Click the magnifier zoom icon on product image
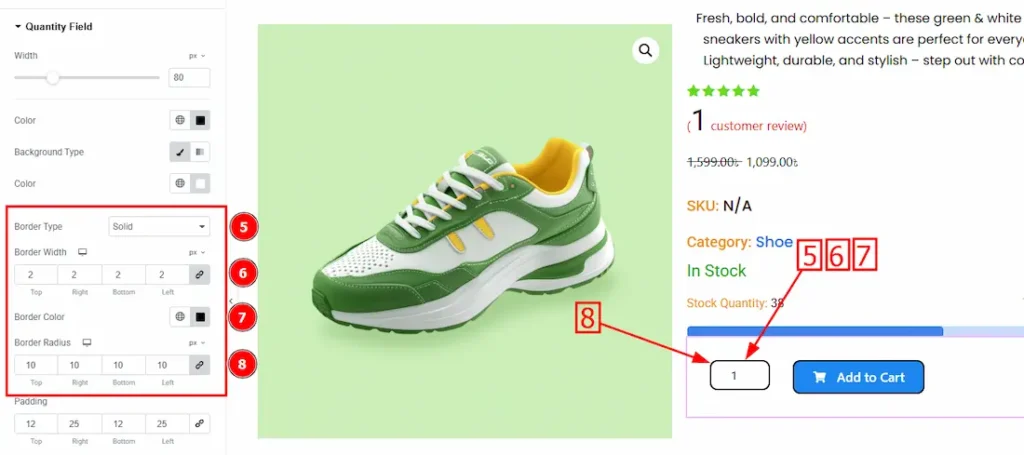Image resolution: width=1024 pixels, height=455 pixels. point(646,50)
